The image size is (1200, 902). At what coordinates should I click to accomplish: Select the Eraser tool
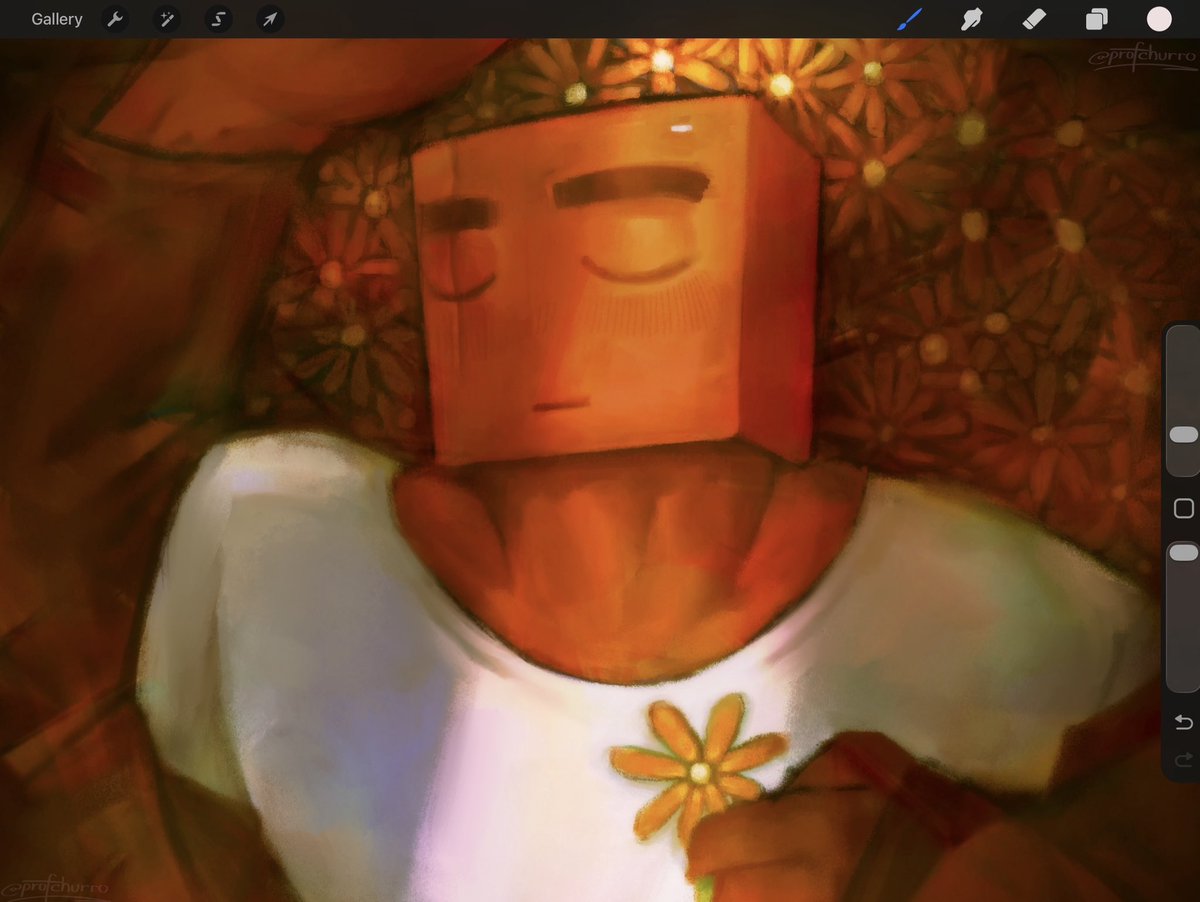pos(1034,19)
